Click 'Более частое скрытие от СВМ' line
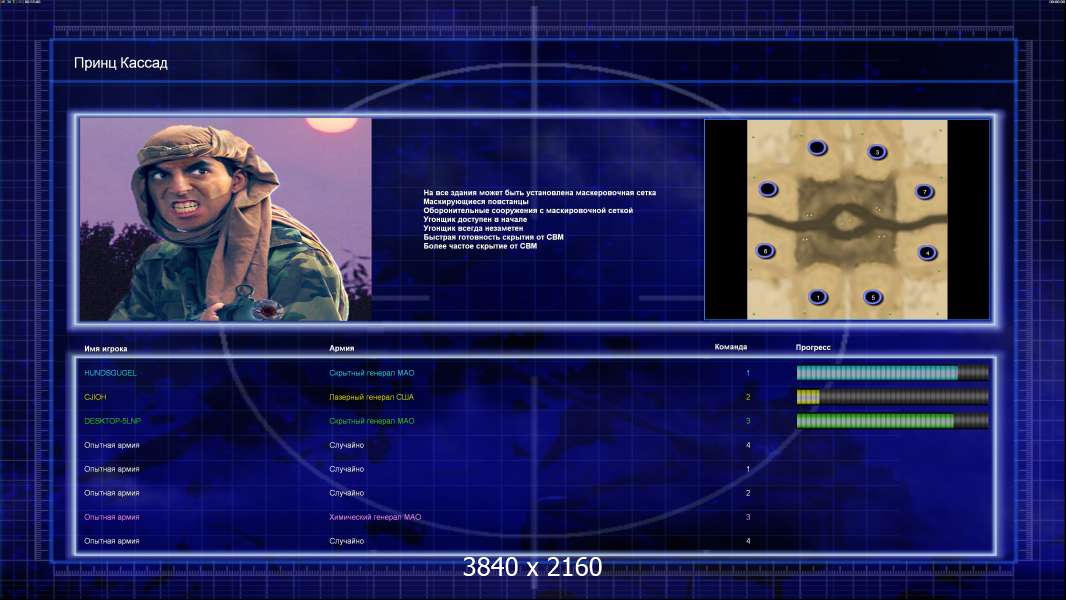The image size is (1066, 600). pos(480,246)
